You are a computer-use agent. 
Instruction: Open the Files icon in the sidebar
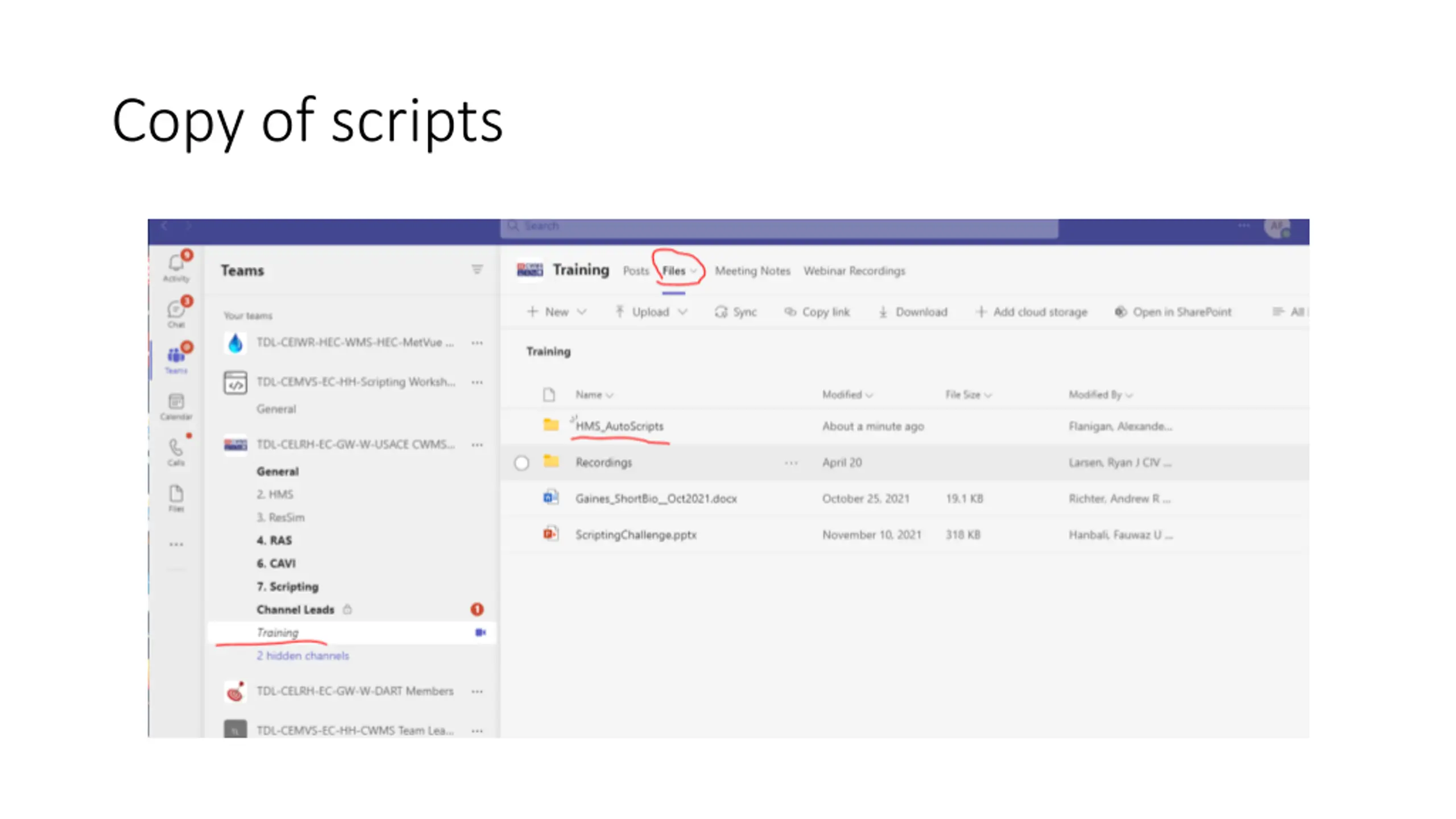[176, 498]
